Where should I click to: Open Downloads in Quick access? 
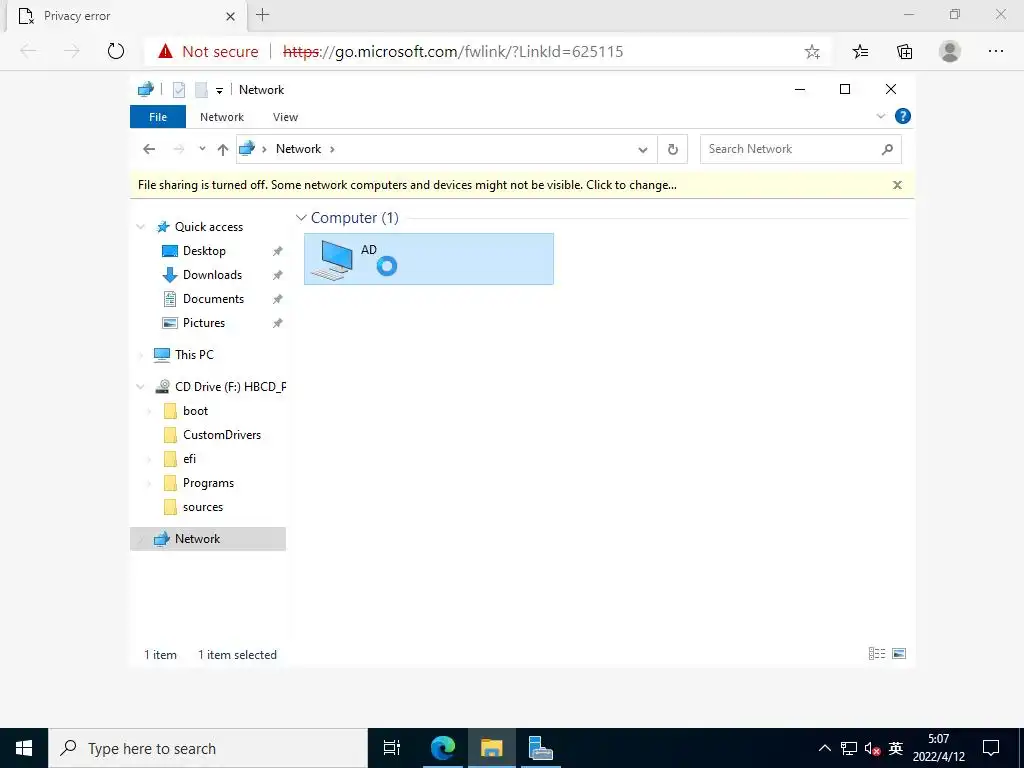click(212, 275)
